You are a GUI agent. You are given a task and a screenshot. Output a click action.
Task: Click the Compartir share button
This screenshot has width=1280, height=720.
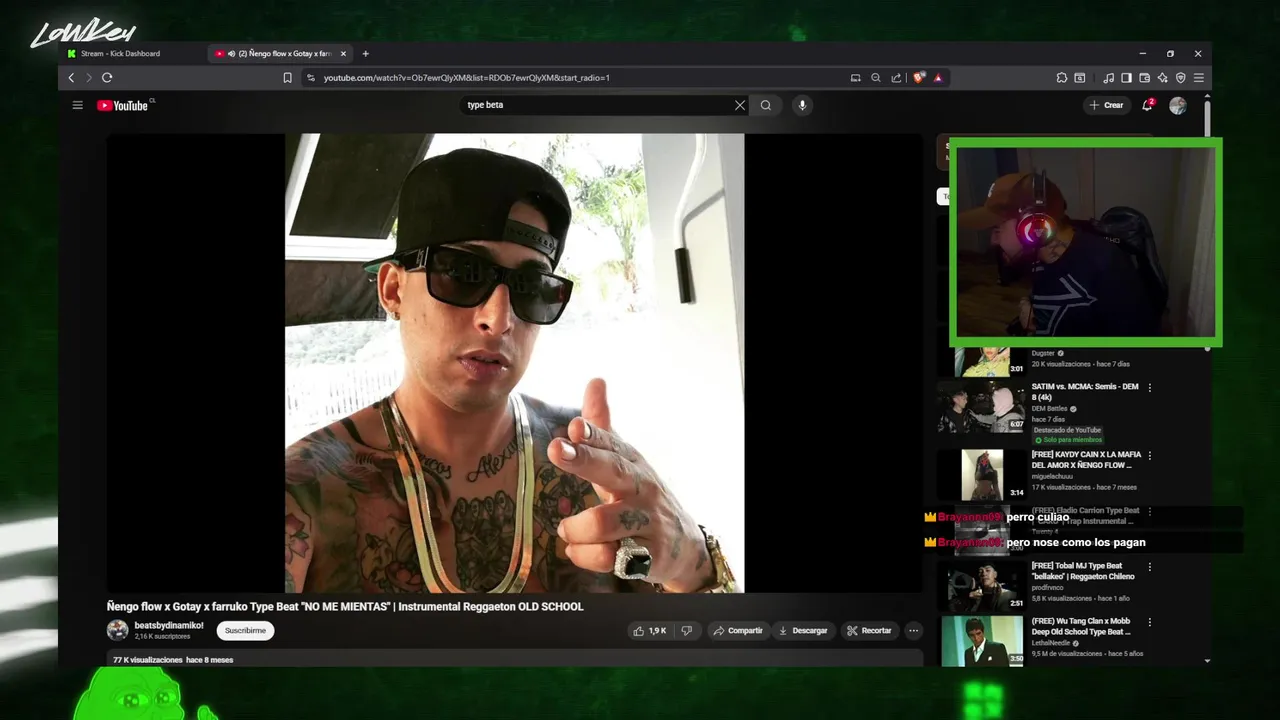tap(738, 631)
